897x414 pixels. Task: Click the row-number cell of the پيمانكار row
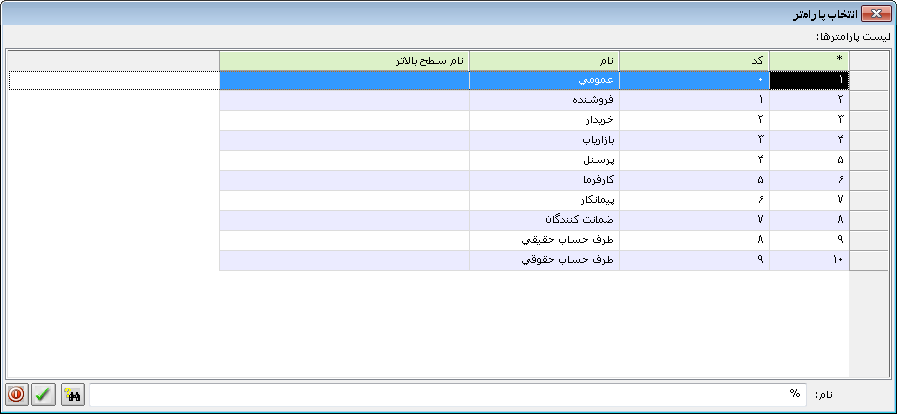pos(809,200)
